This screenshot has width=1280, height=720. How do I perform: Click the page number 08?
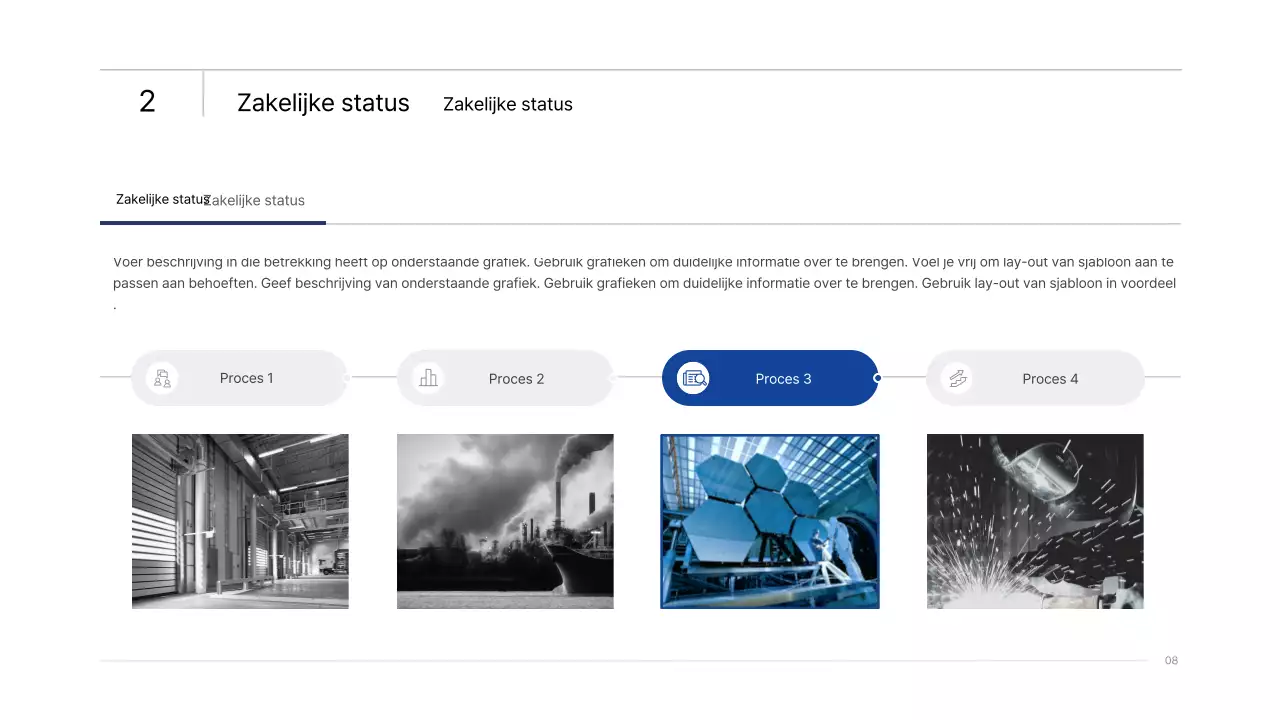coord(1171,660)
